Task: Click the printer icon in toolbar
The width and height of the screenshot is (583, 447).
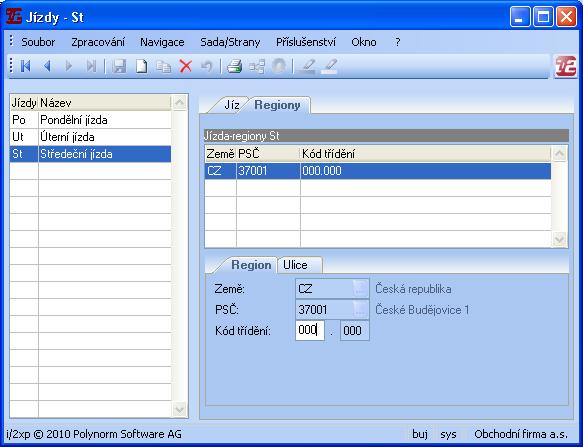Action: 235,67
